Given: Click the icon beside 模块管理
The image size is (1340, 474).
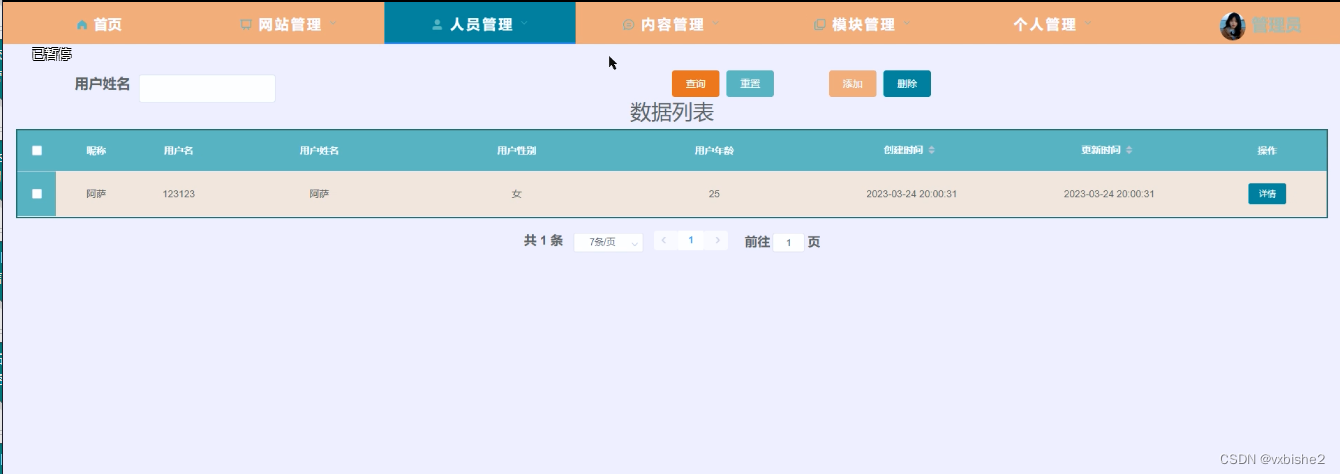Looking at the screenshot, I should (820, 25).
